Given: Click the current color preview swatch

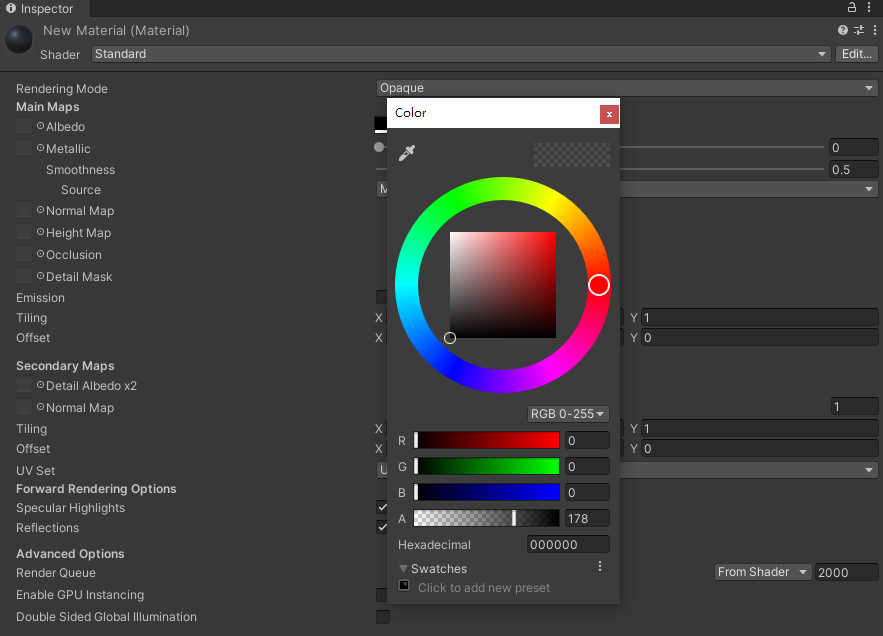Looking at the screenshot, I should tap(572, 154).
